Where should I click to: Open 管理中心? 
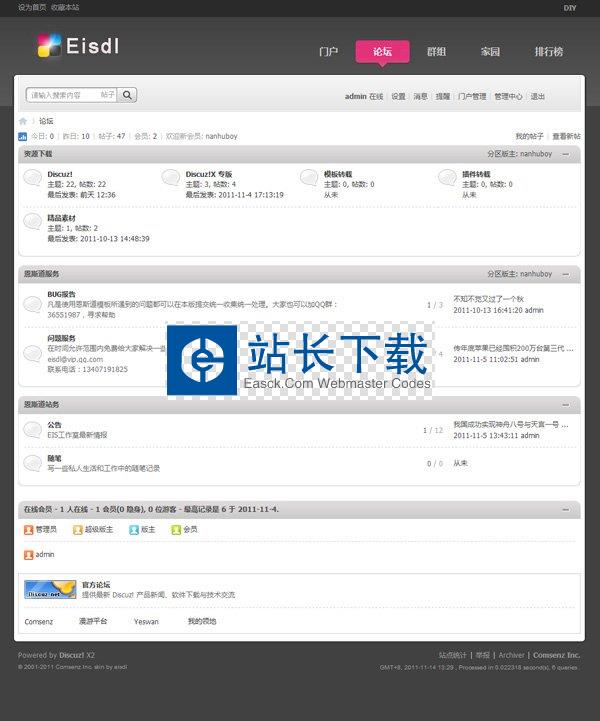[509, 96]
